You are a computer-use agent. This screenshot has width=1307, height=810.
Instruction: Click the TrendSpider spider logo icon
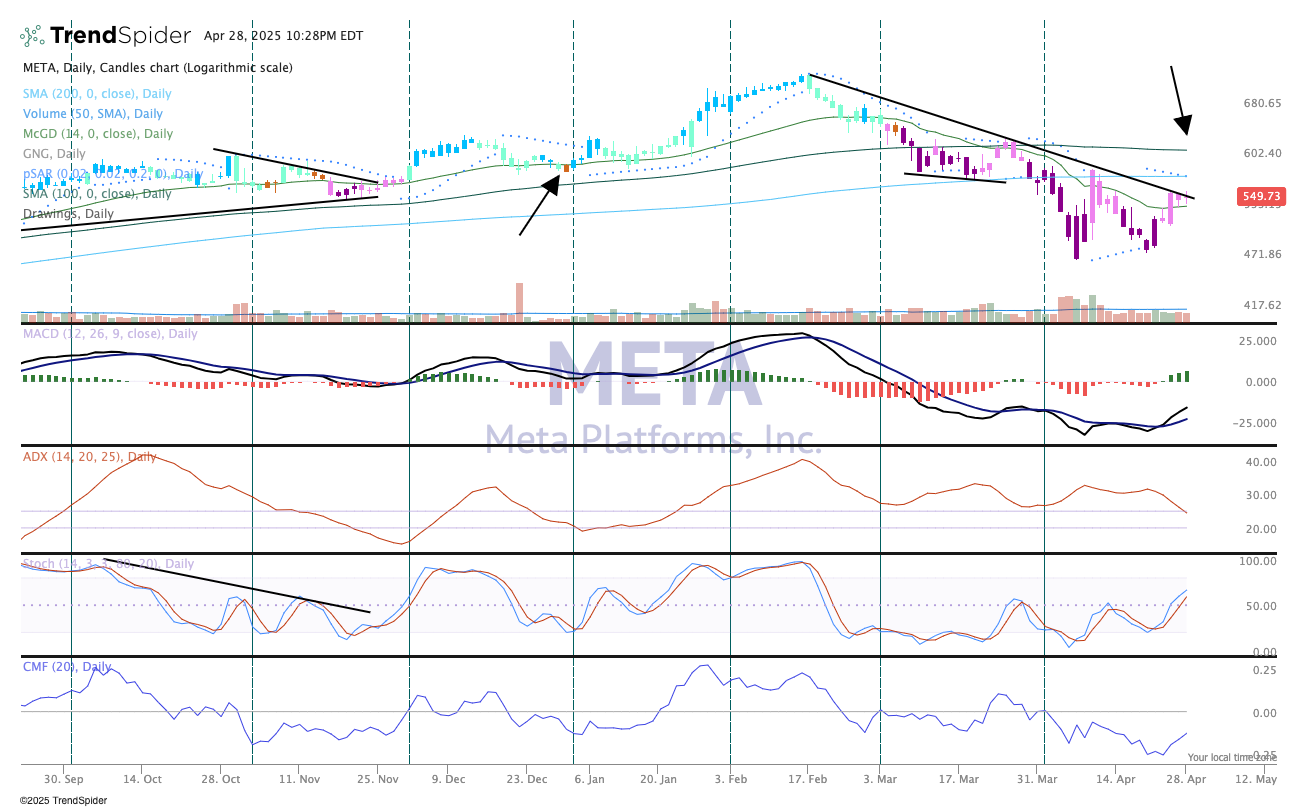32,36
